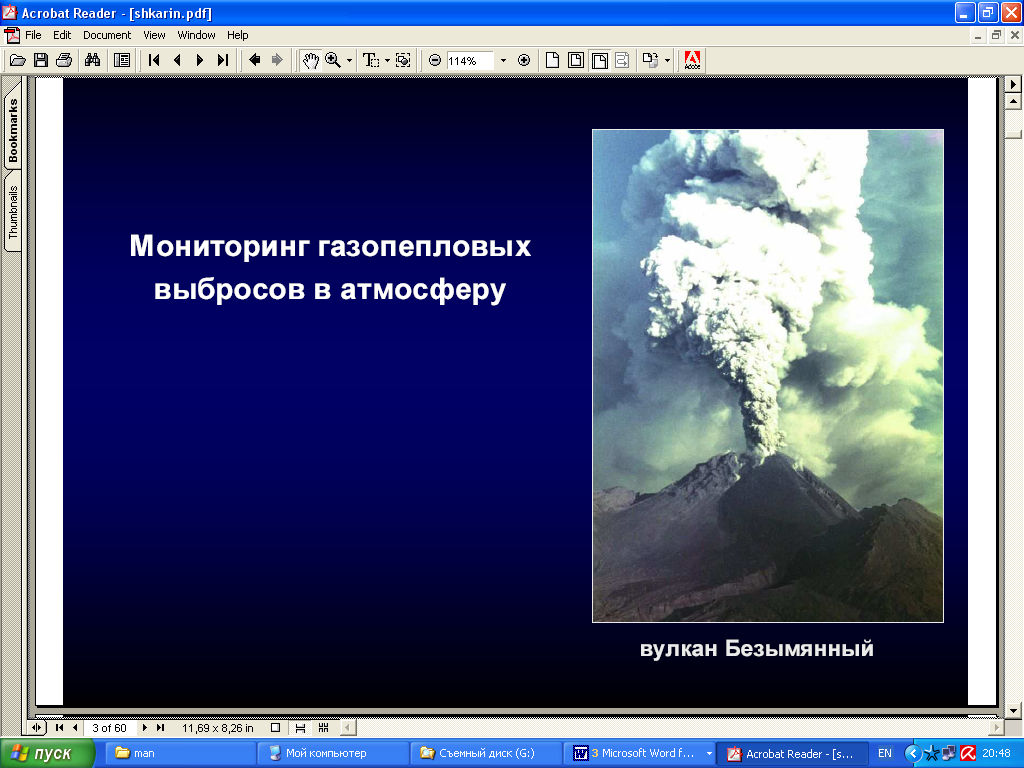Image resolution: width=1024 pixels, height=768 pixels.
Task: Switch to 'Мой компьютер' taskbar button
Action: click(333, 754)
